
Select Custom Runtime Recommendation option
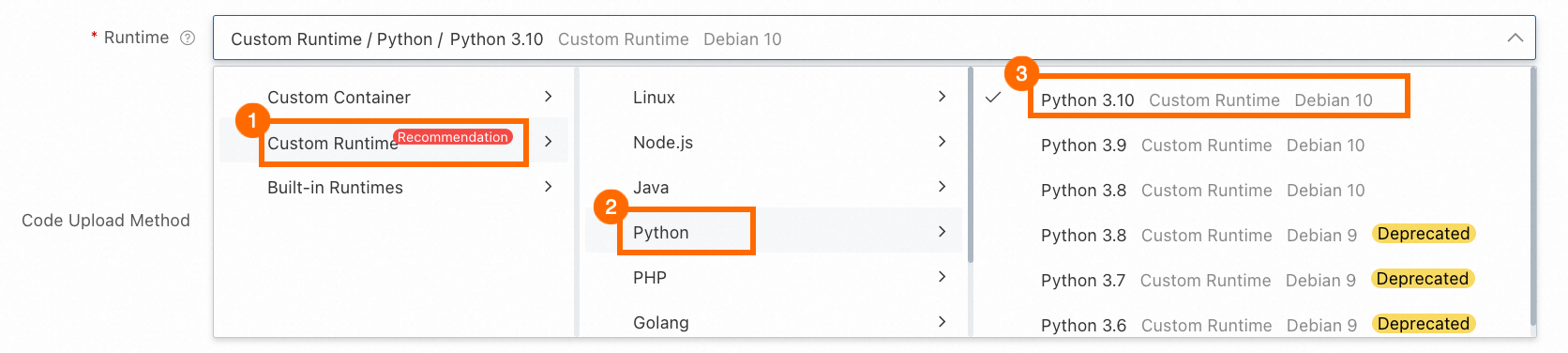[394, 143]
